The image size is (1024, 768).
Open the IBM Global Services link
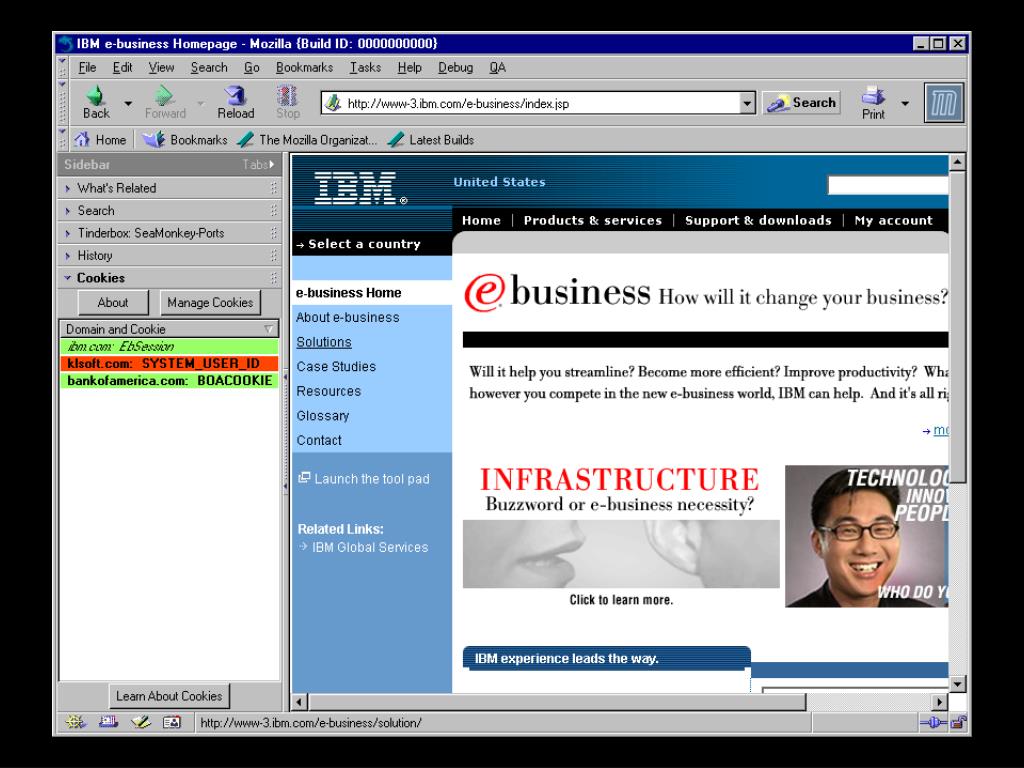click(370, 547)
